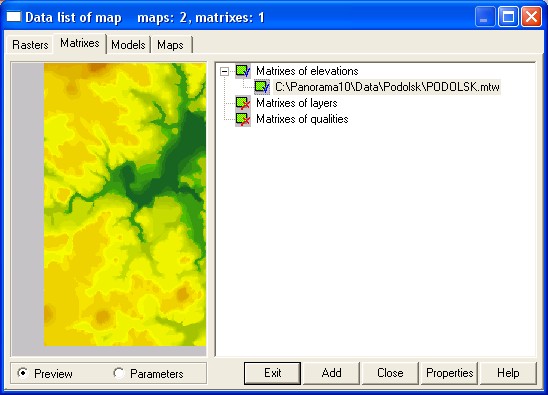
Task: Click the Exit button
Action: point(272,373)
